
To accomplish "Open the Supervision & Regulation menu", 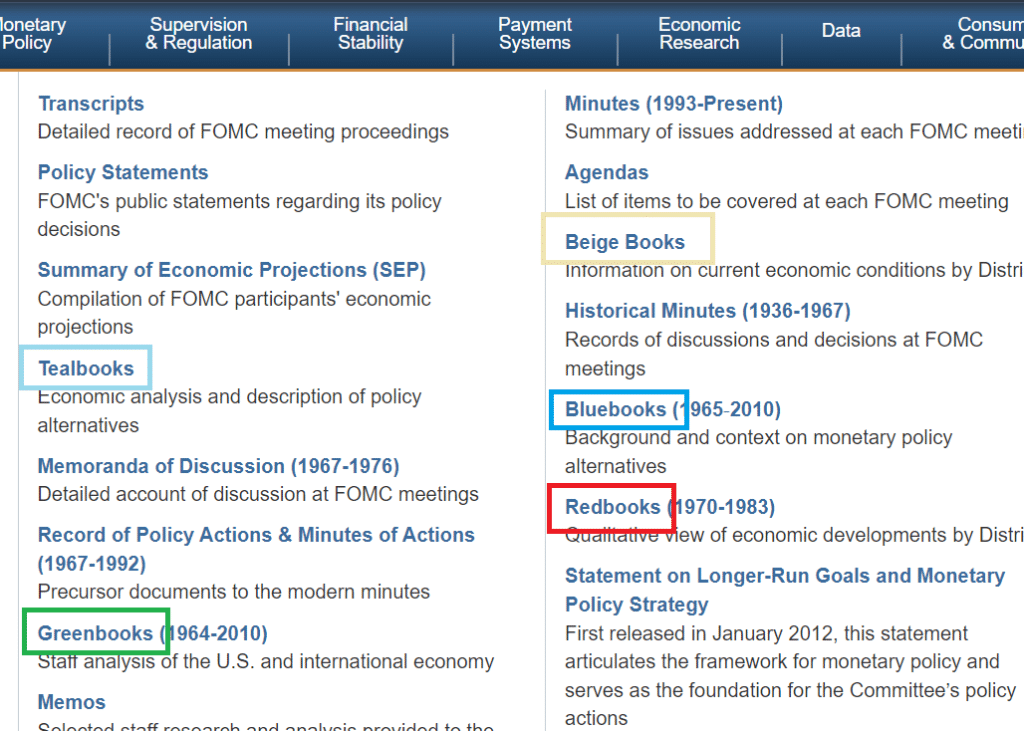I will point(198,33).
